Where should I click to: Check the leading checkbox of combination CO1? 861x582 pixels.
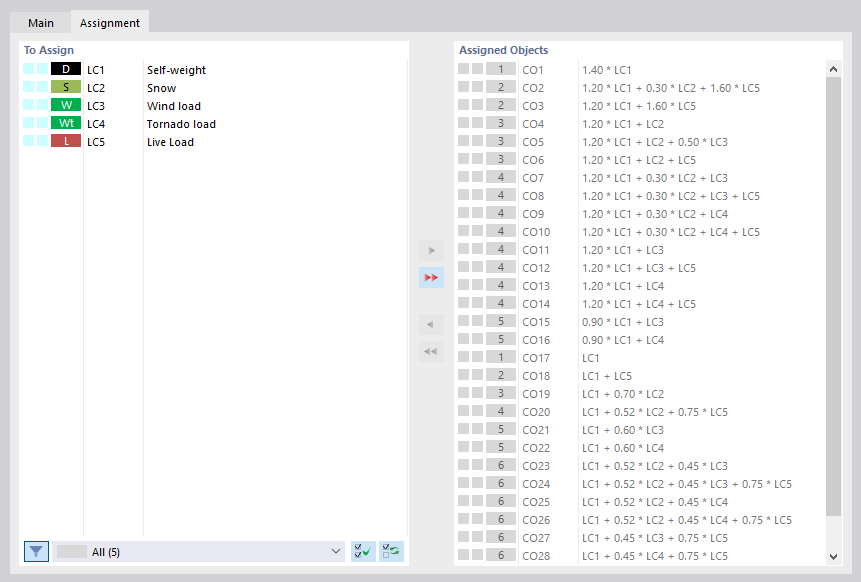pos(463,69)
